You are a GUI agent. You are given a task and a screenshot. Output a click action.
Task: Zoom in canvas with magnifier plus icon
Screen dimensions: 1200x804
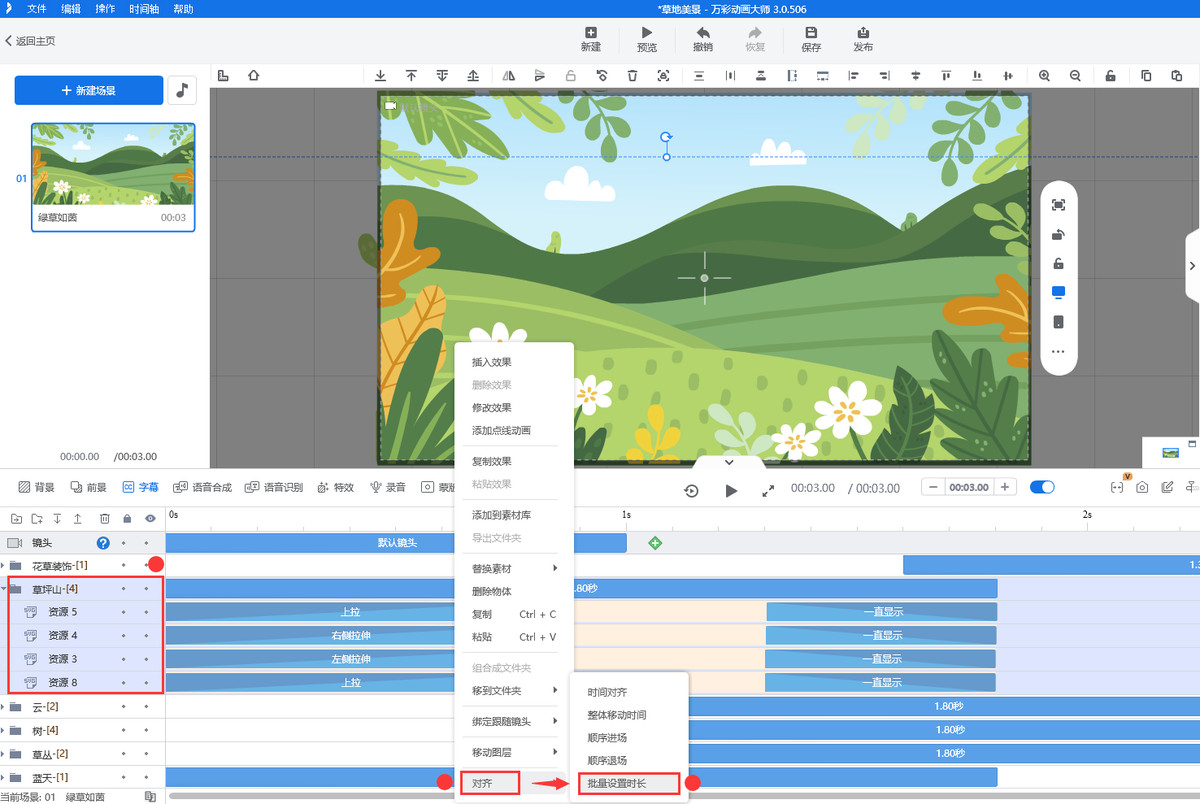point(1044,75)
